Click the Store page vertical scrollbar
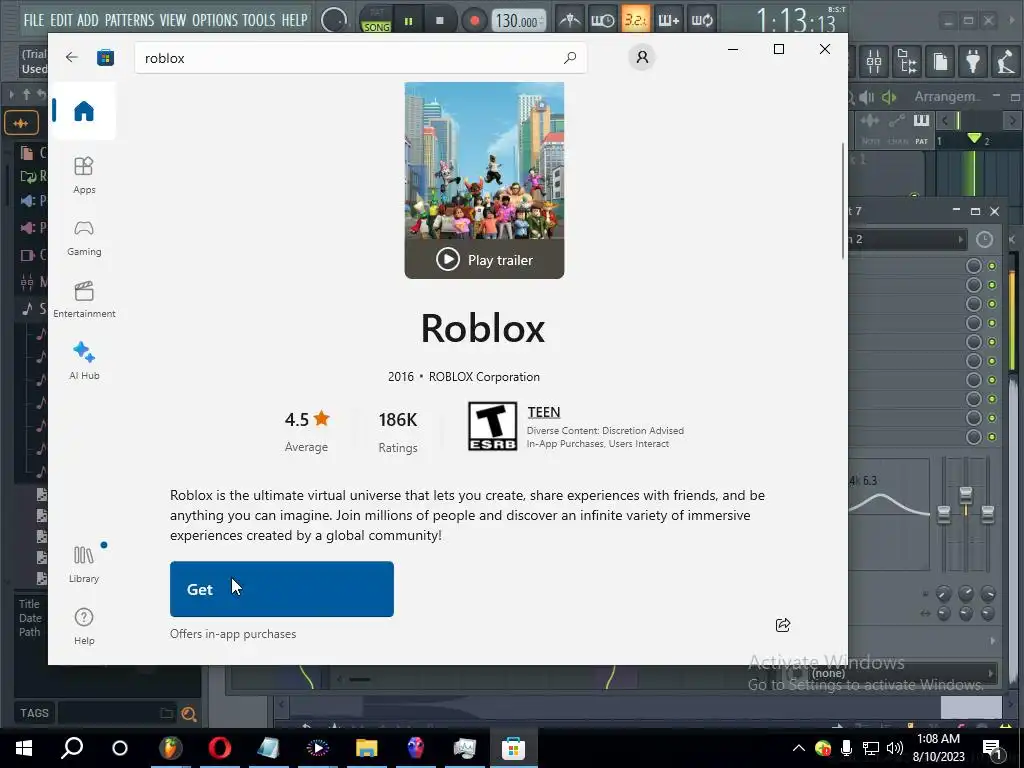The width and height of the screenshot is (1024, 768). [x=843, y=199]
